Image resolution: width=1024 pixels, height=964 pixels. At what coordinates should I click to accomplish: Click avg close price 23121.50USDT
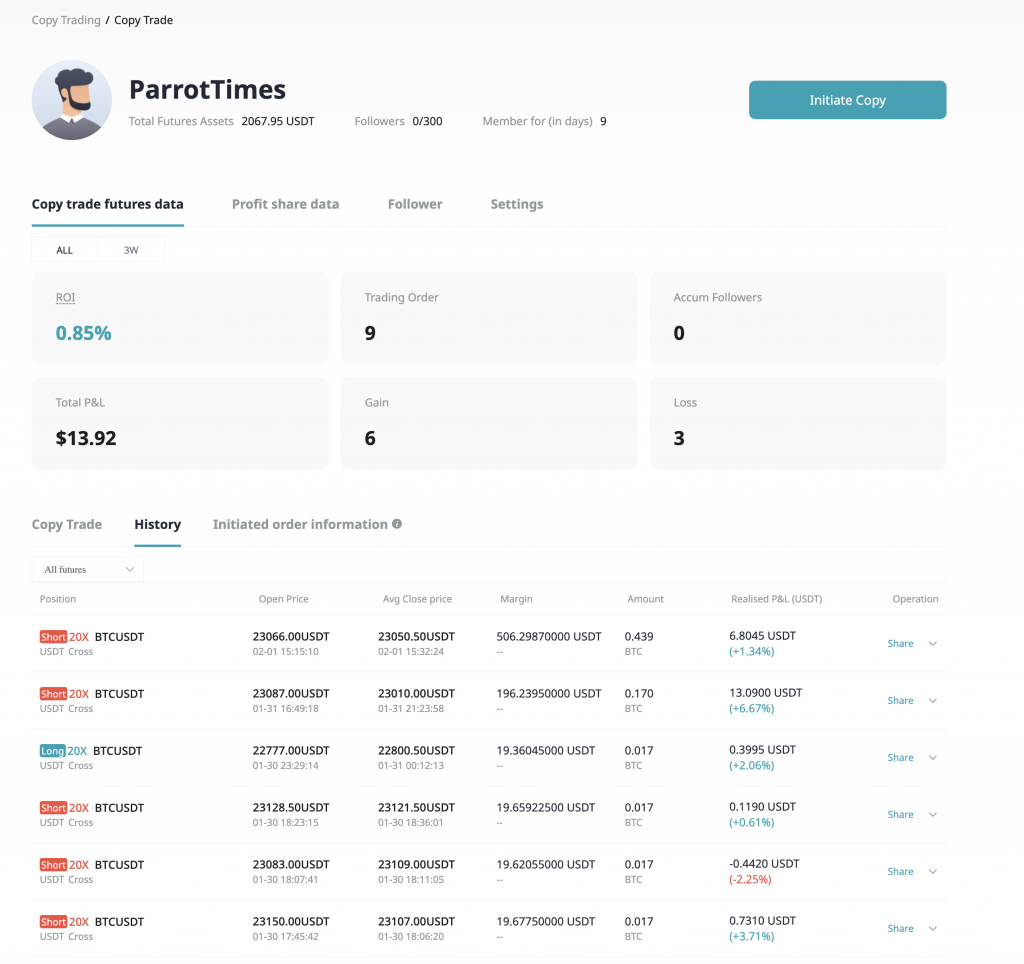click(x=417, y=808)
